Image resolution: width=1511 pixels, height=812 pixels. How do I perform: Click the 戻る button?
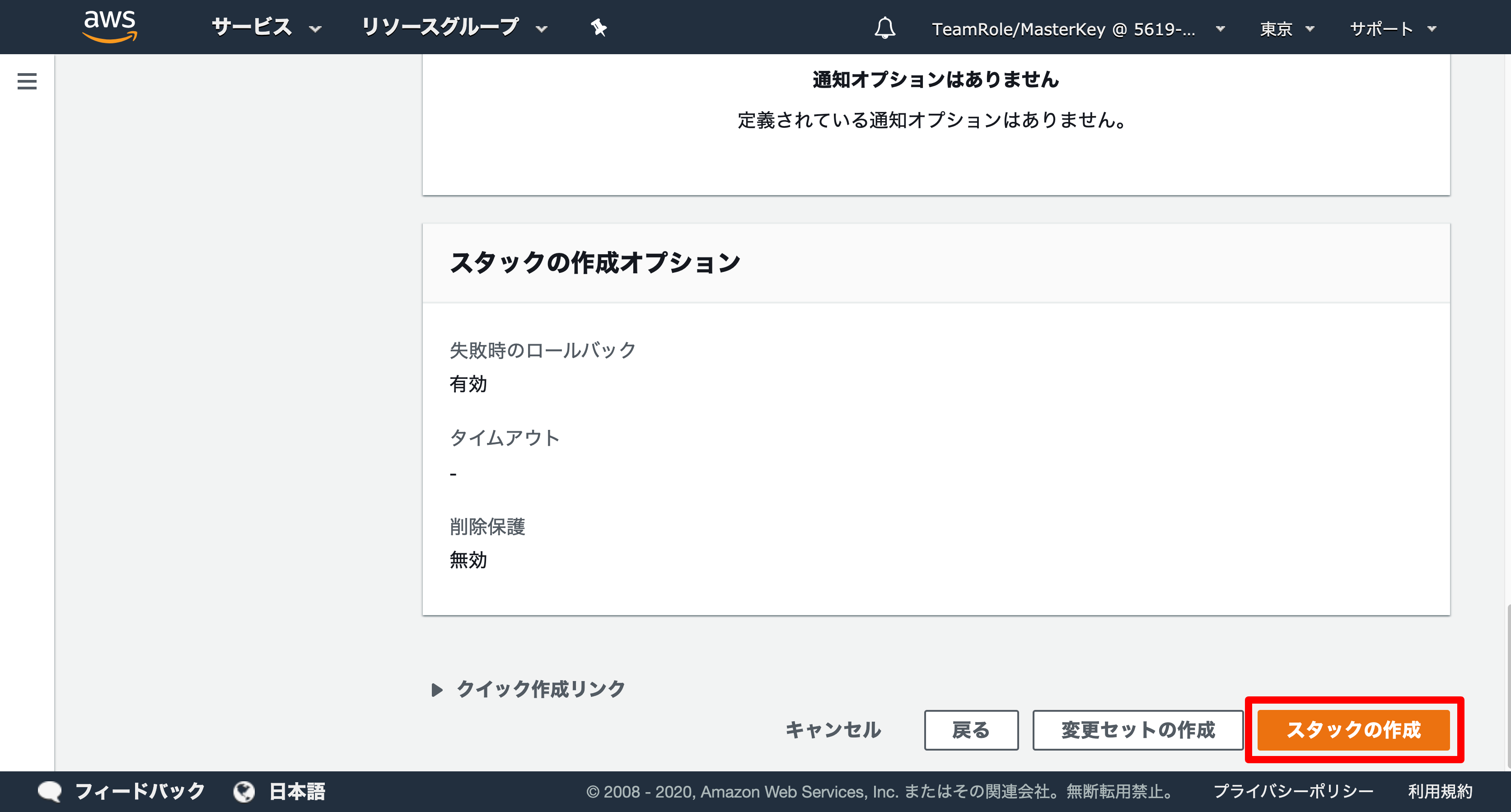[x=971, y=730]
